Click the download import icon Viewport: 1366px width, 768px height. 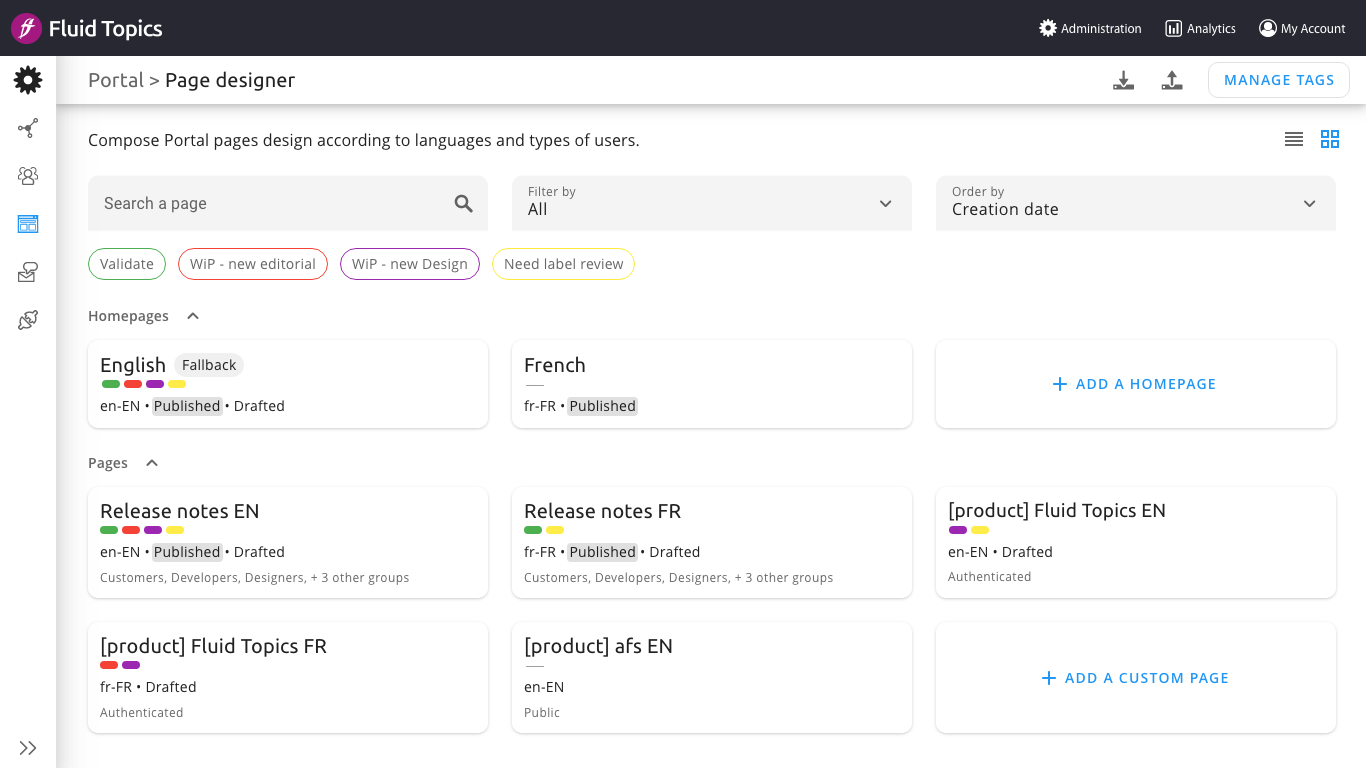click(1124, 81)
